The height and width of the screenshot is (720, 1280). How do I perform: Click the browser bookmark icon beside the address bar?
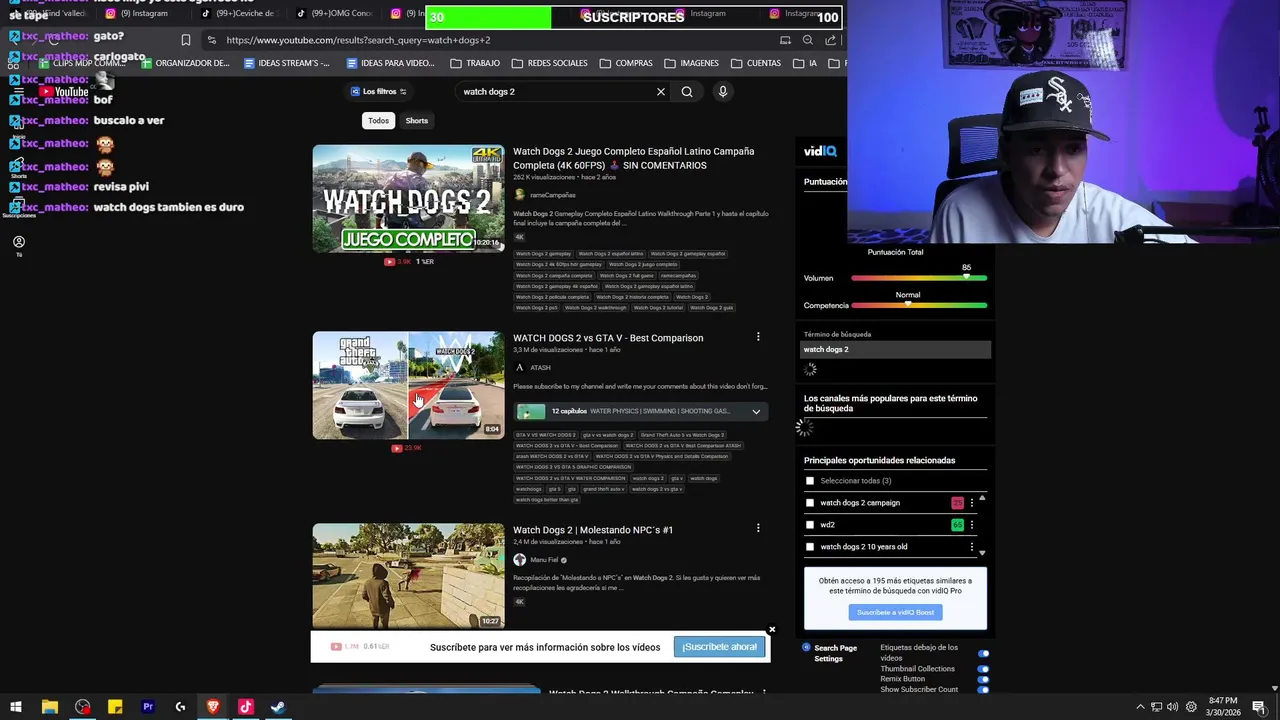(x=185, y=40)
